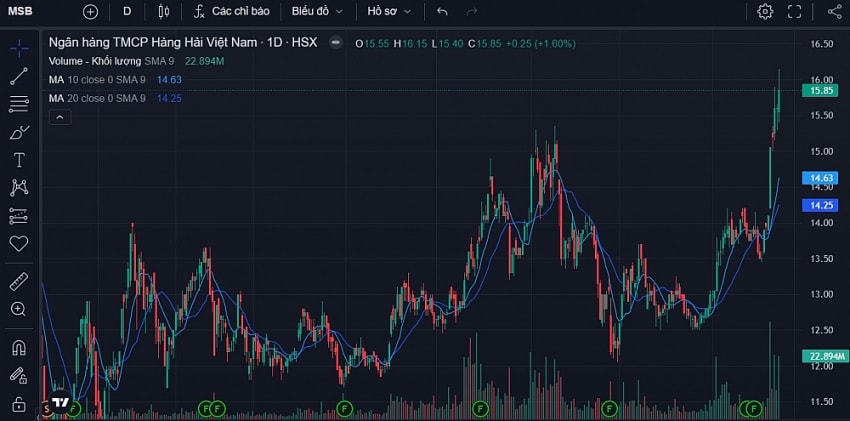Activate the zoom in tool
Image resolution: width=850 pixels, height=421 pixels.
click(x=19, y=309)
